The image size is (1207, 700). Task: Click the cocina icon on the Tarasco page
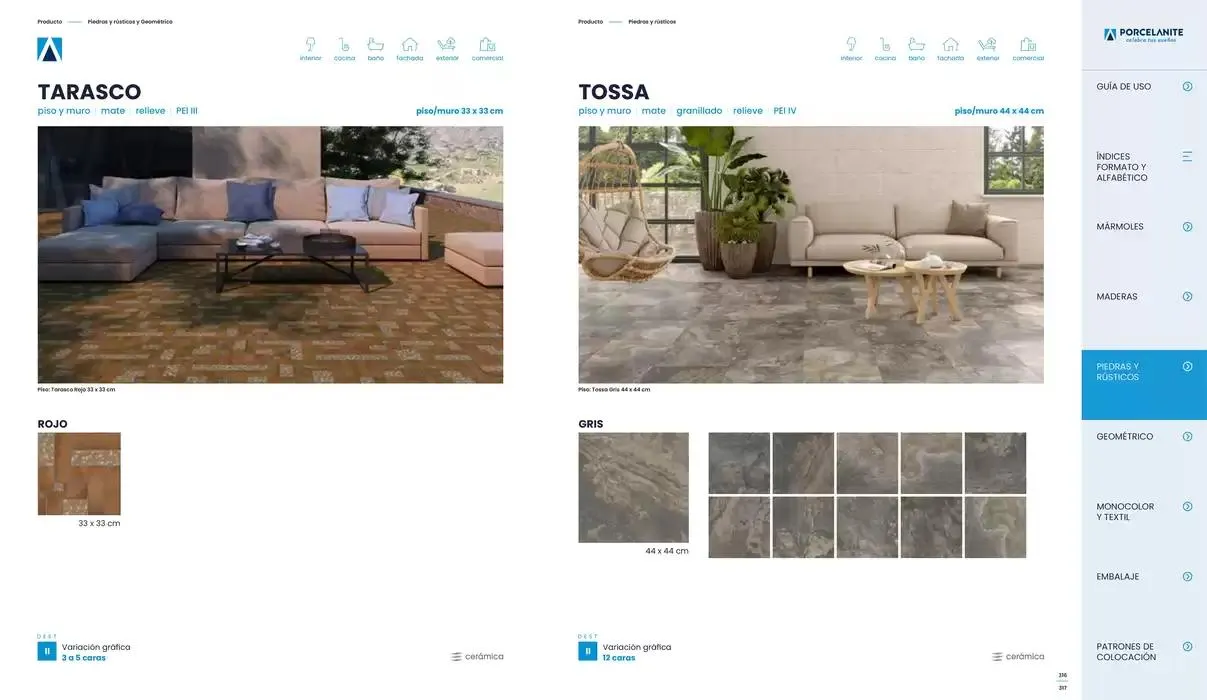pyautogui.click(x=344, y=45)
